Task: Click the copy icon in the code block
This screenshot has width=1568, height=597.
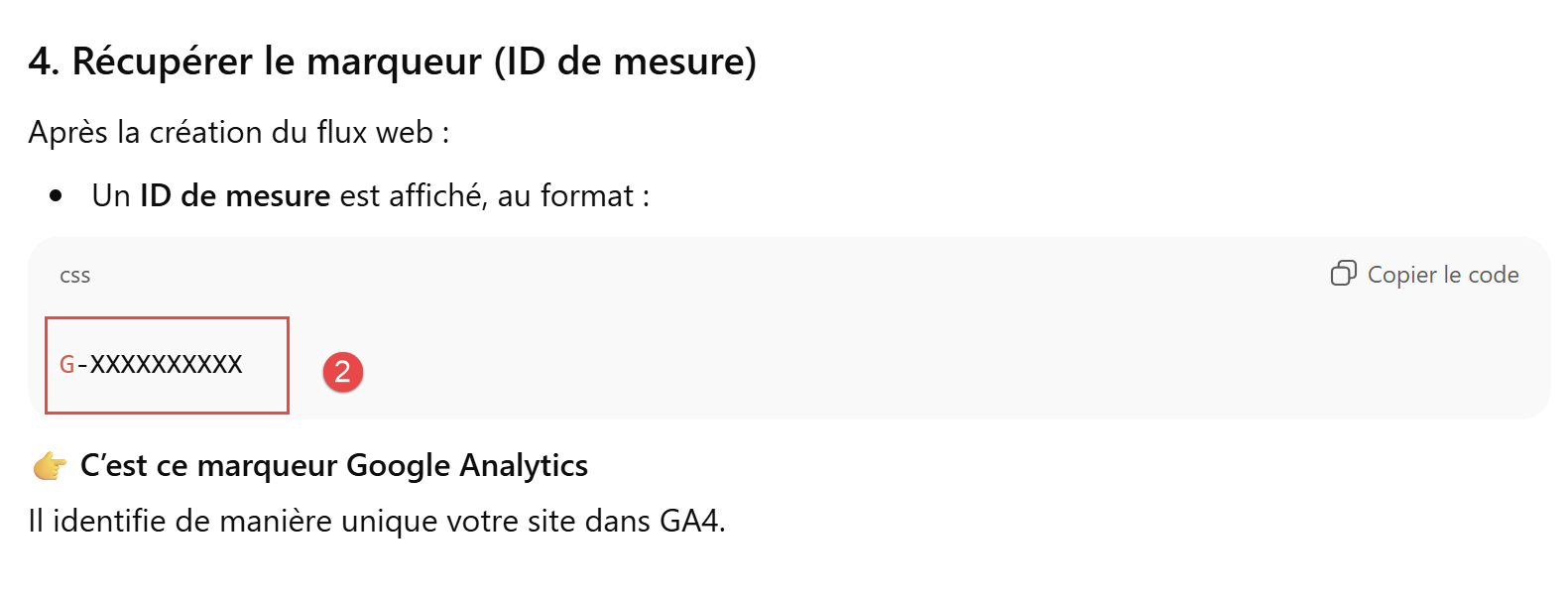Action: click(x=1343, y=274)
